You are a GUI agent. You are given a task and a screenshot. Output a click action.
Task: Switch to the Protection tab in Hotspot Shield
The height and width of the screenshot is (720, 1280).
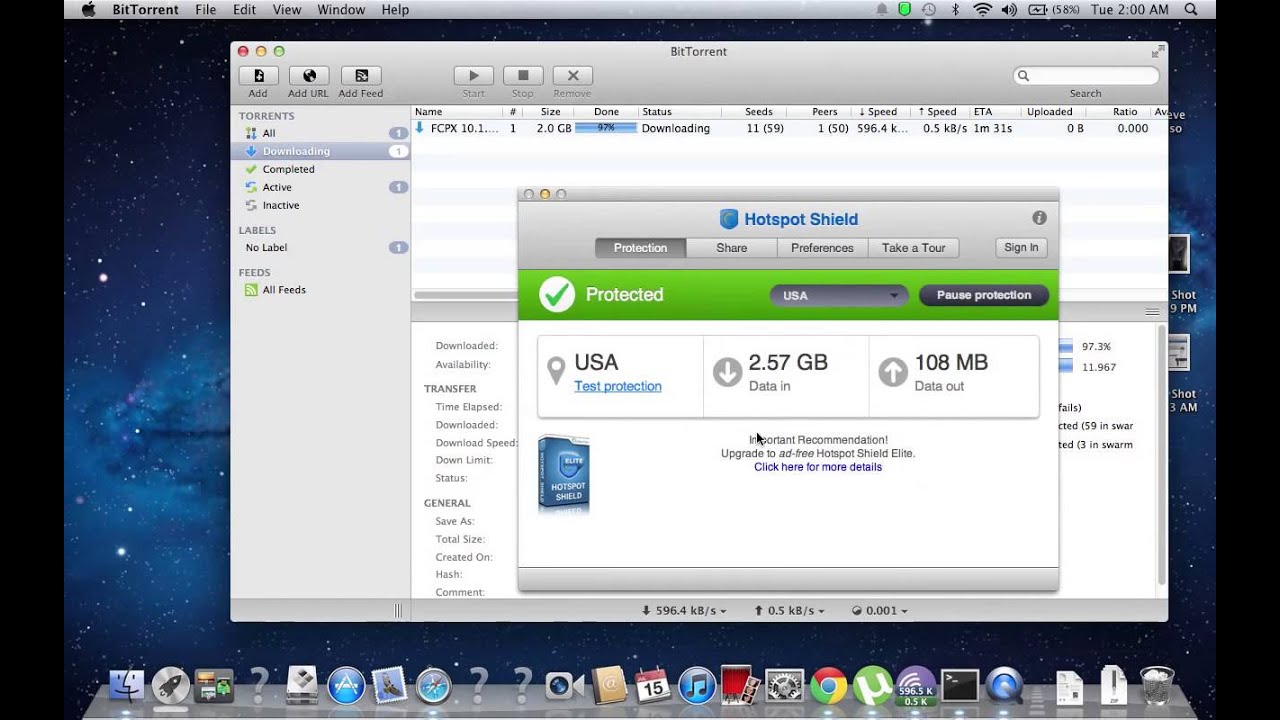[640, 248]
